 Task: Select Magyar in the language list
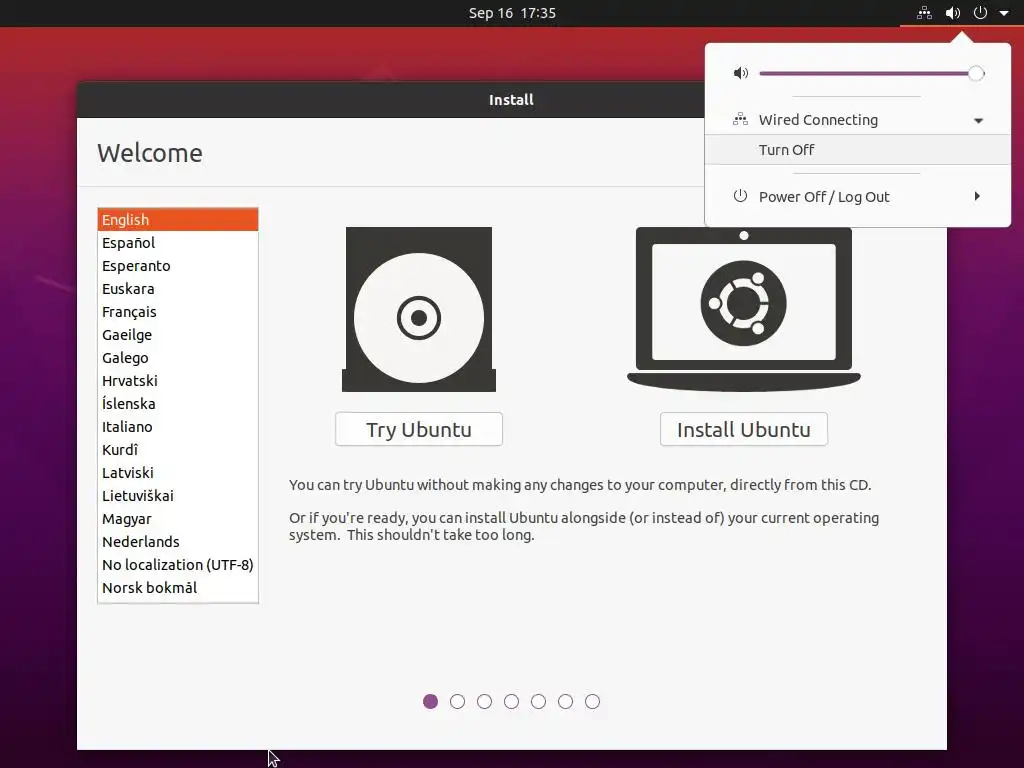pos(178,519)
